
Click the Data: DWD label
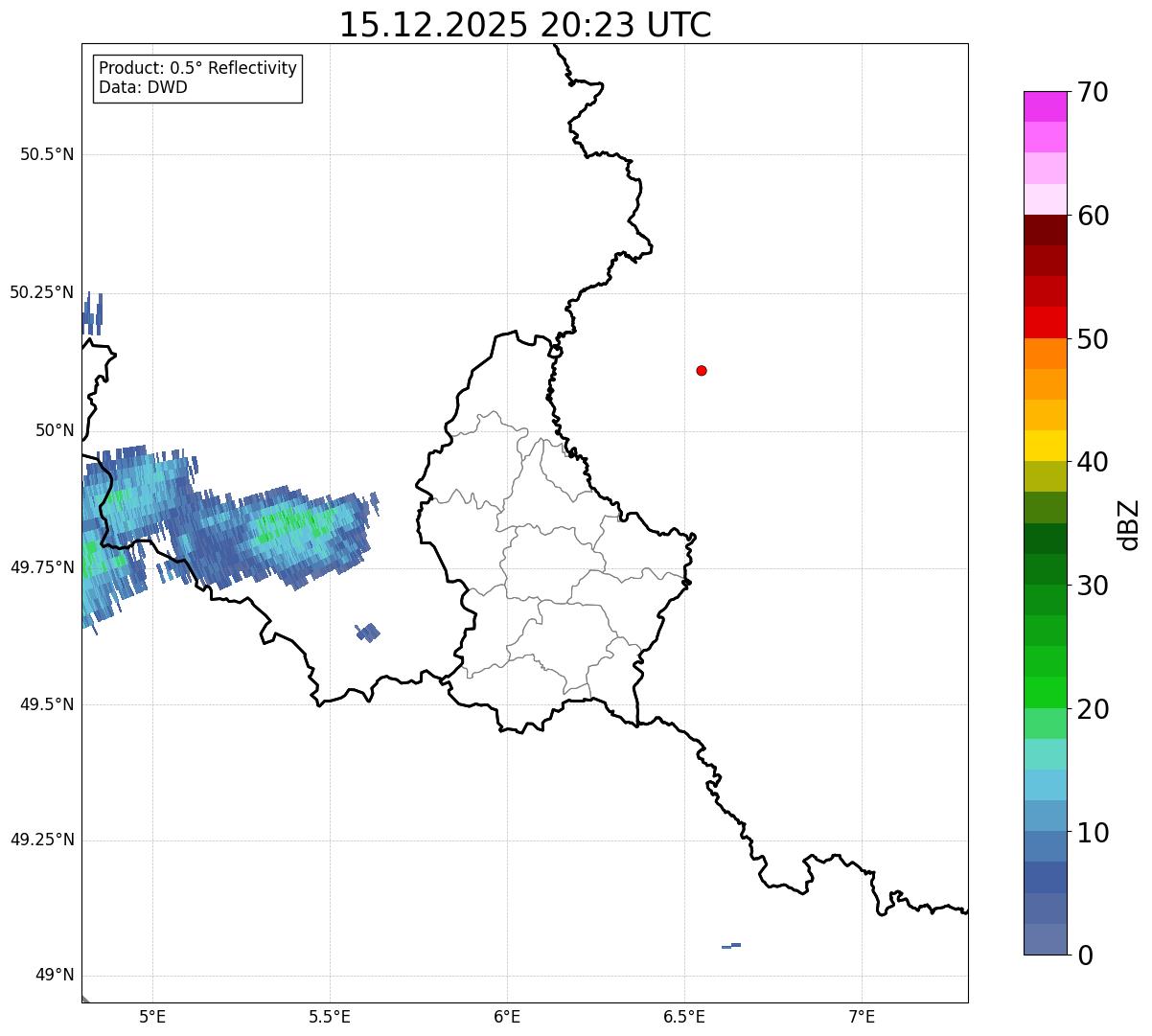pyautogui.click(x=143, y=88)
